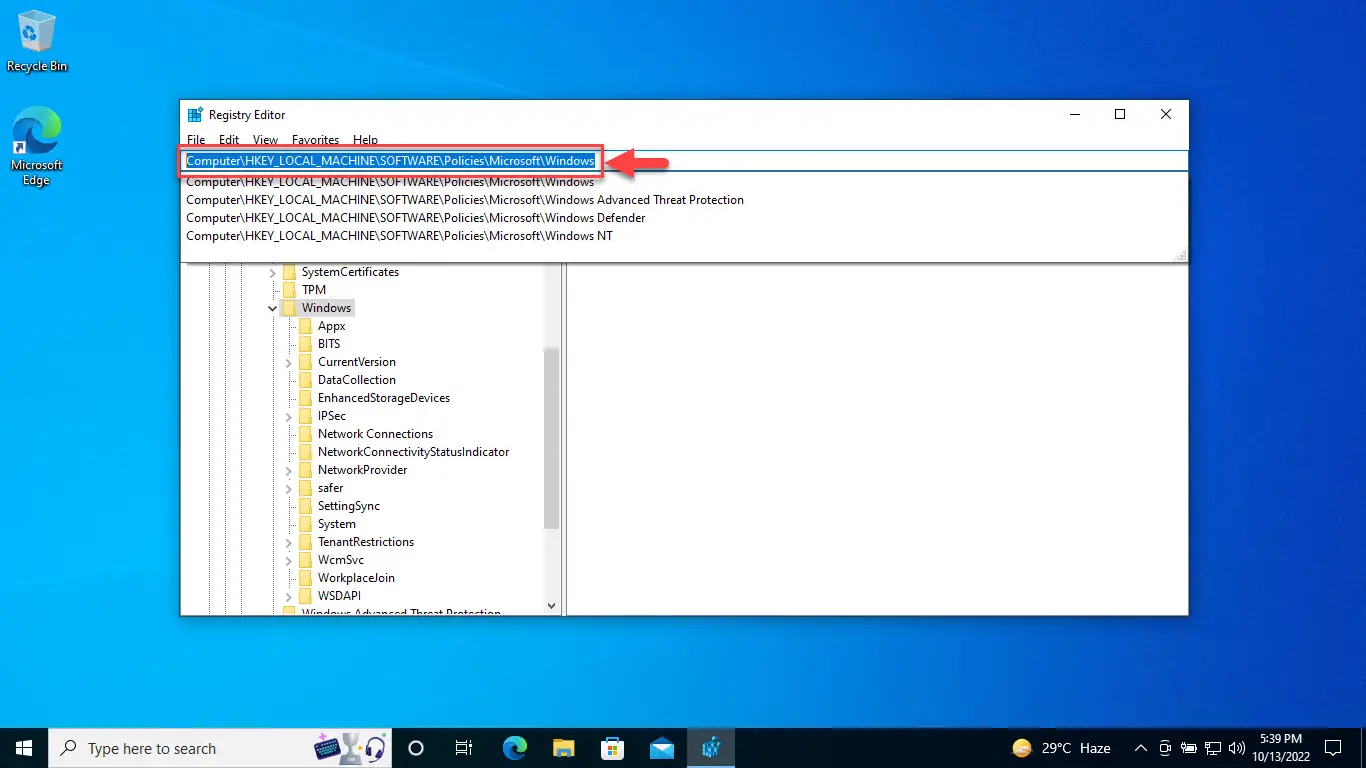
Task: Expand the SystemCertificates key
Action: tap(273, 272)
